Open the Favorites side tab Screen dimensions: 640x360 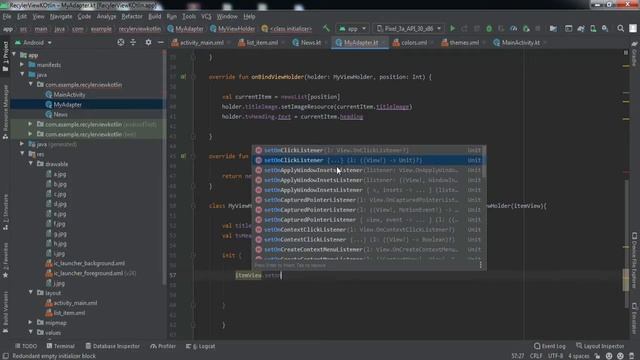pyautogui.click(x=5, y=260)
